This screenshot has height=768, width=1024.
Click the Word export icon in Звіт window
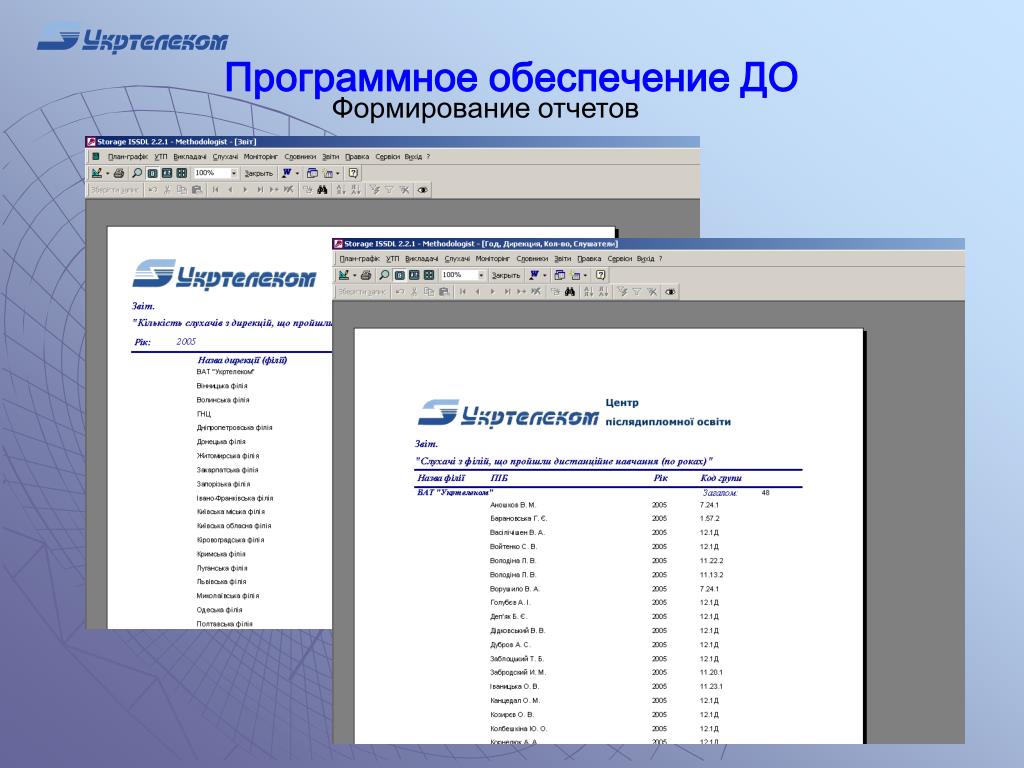(287, 173)
